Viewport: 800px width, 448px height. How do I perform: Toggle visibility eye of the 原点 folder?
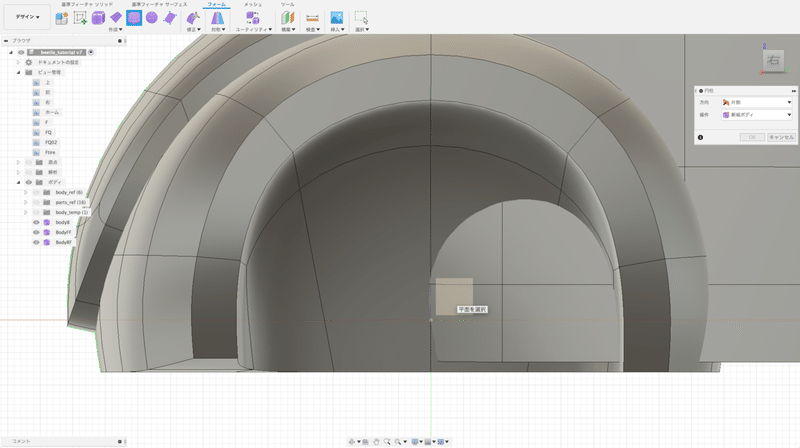coord(29,162)
